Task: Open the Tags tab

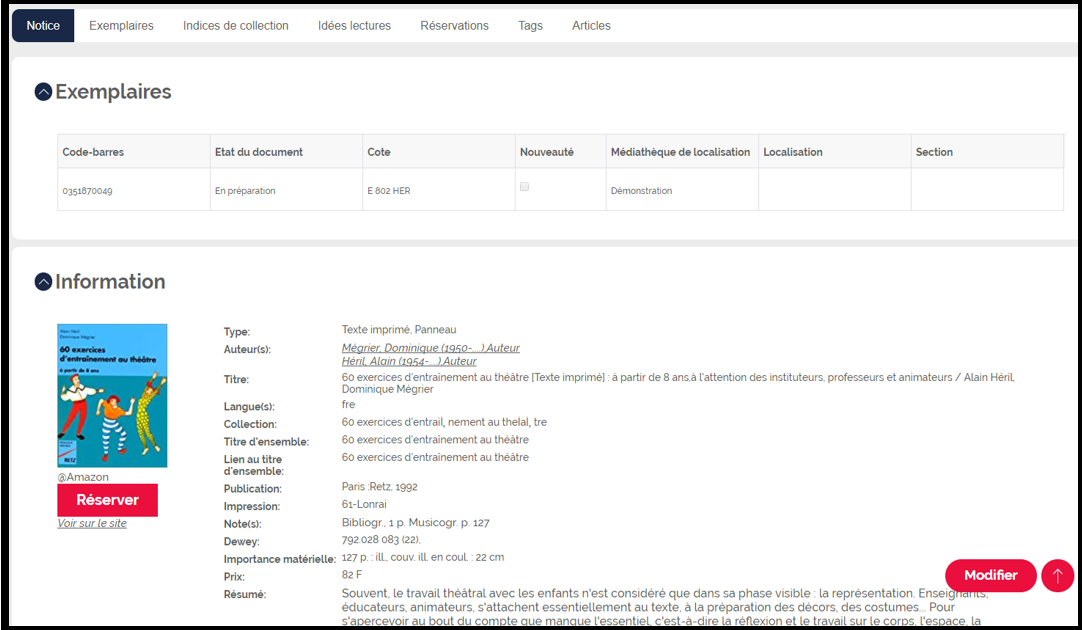Action: 531,26
